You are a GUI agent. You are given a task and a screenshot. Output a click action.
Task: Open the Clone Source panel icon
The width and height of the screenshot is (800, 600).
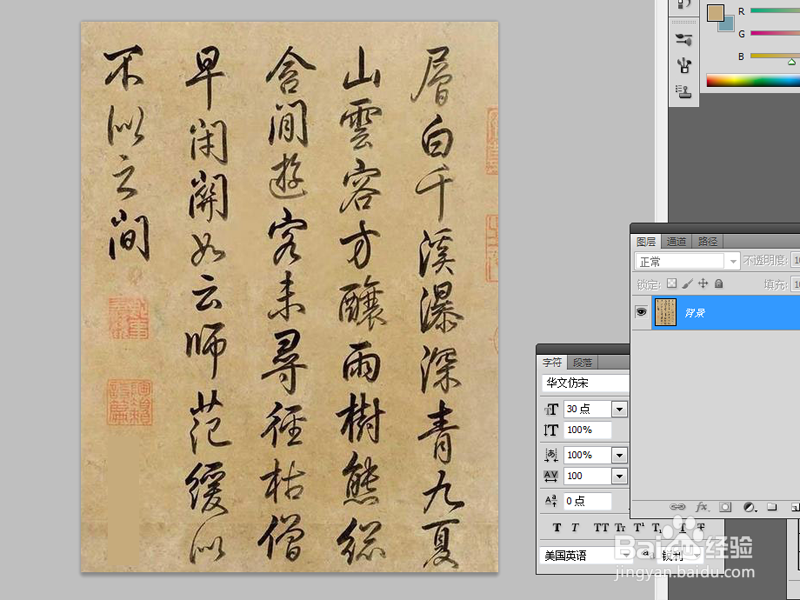click(x=684, y=91)
